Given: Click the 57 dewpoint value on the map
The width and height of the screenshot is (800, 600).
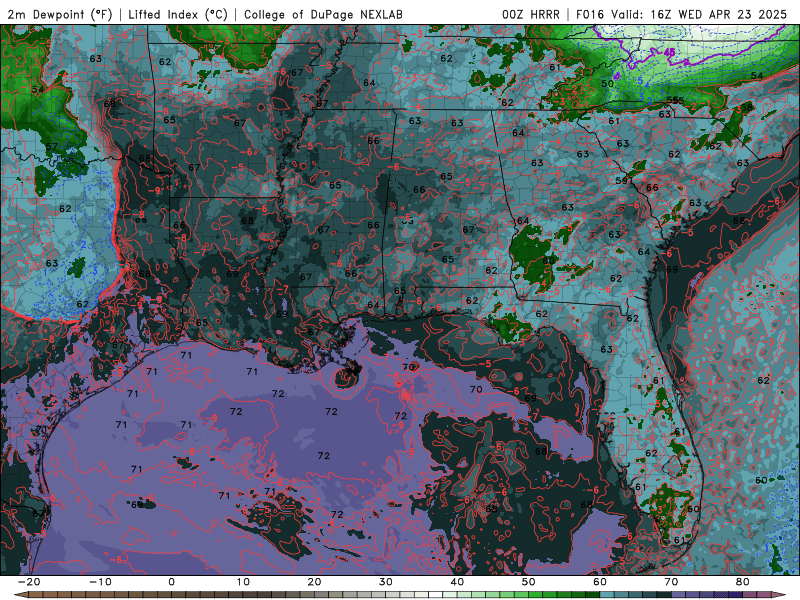Looking at the screenshot, I should coord(52,147).
